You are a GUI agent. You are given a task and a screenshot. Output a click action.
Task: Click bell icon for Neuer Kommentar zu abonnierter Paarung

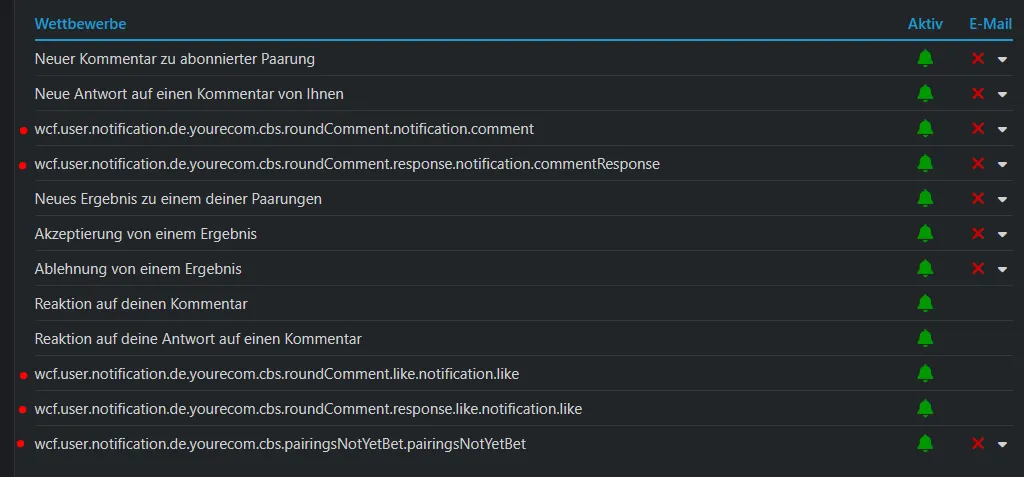tap(925, 59)
